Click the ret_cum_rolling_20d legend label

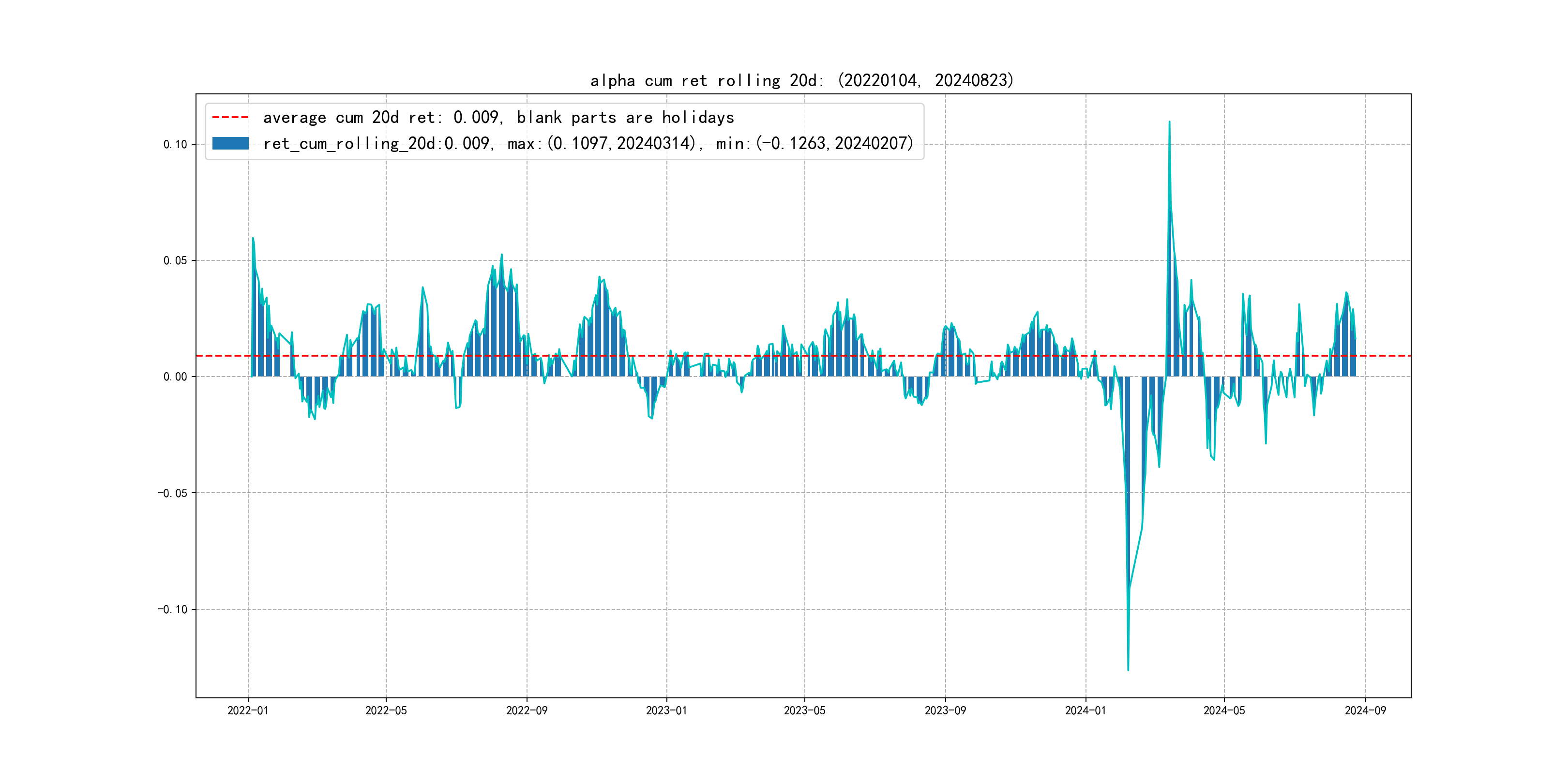tap(588, 144)
